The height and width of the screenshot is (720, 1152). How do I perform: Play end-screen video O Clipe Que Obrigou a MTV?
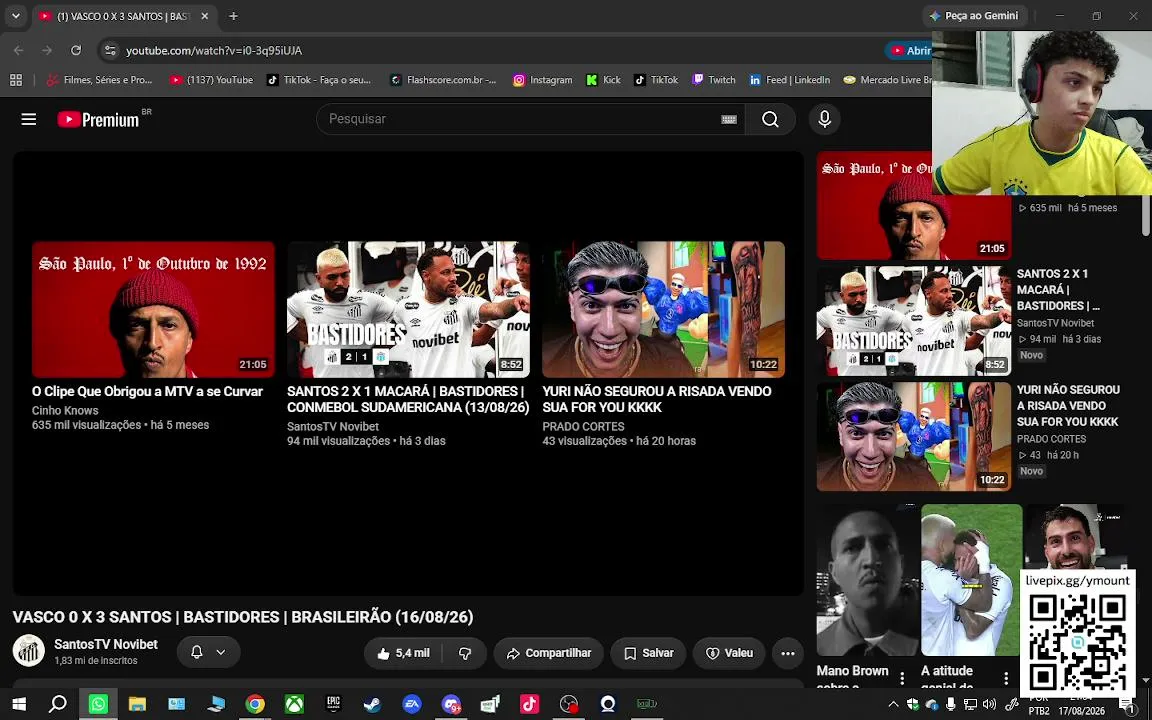coord(153,309)
